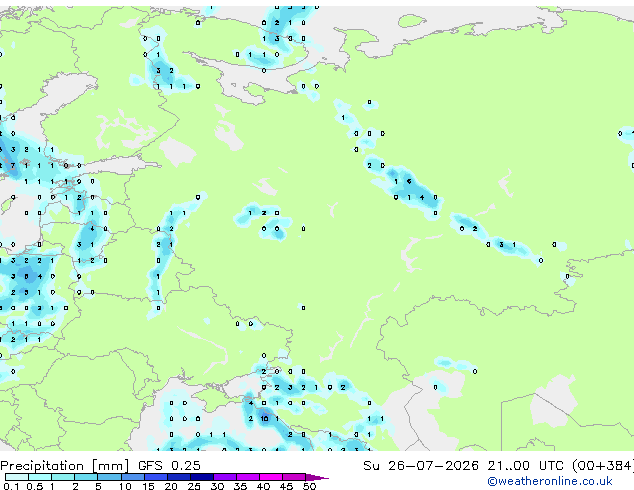The height and width of the screenshot is (490, 634).
Task: Select the 20–25 mm legend swatch
Action: click(x=178, y=477)
